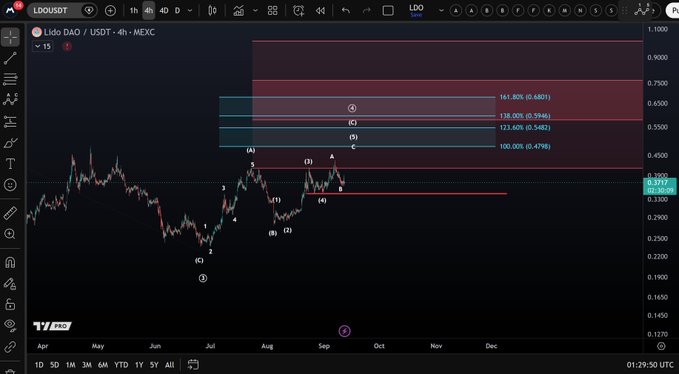
Task: Set date range to 1Y
Action: coord(139,365)
